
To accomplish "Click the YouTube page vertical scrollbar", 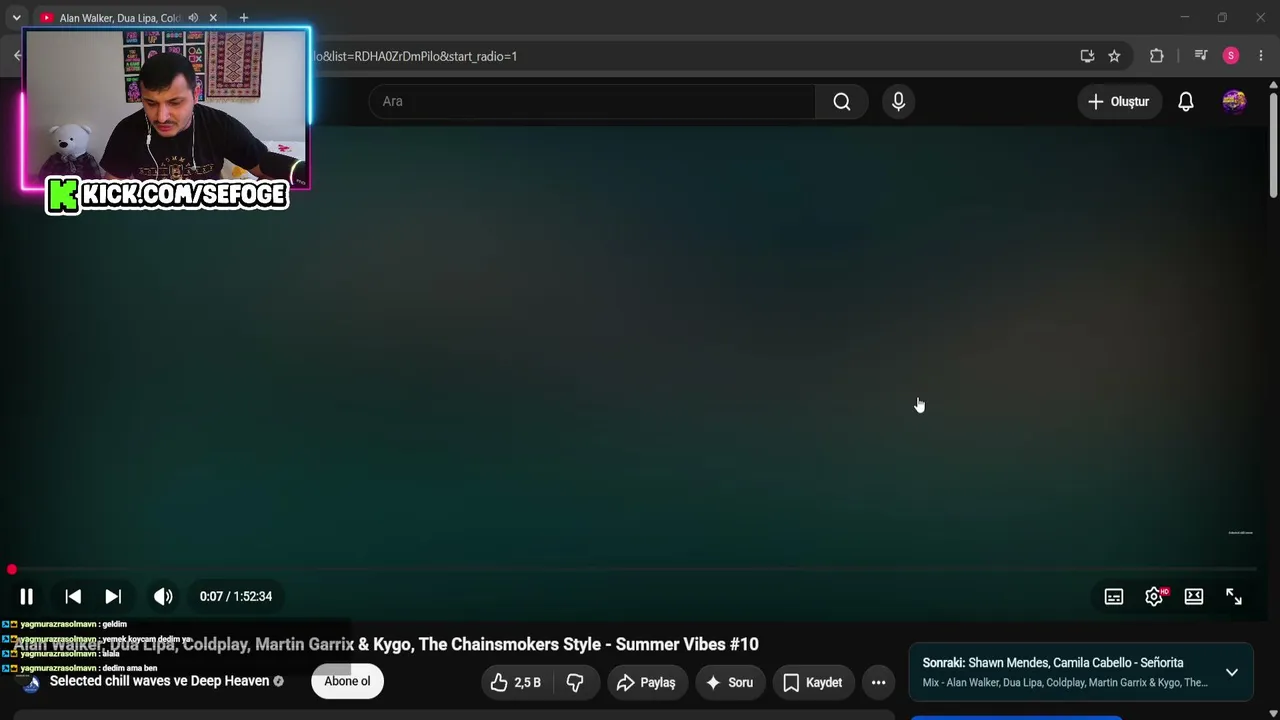I will tap(1273, 145).
